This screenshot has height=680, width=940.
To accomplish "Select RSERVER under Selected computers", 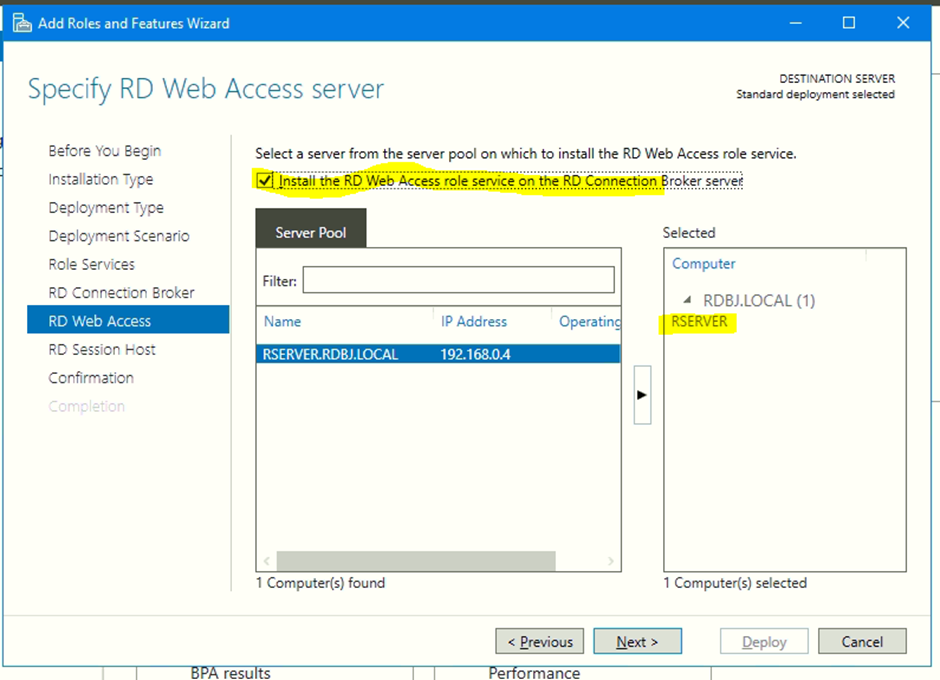I will click(x=702, y=322).
